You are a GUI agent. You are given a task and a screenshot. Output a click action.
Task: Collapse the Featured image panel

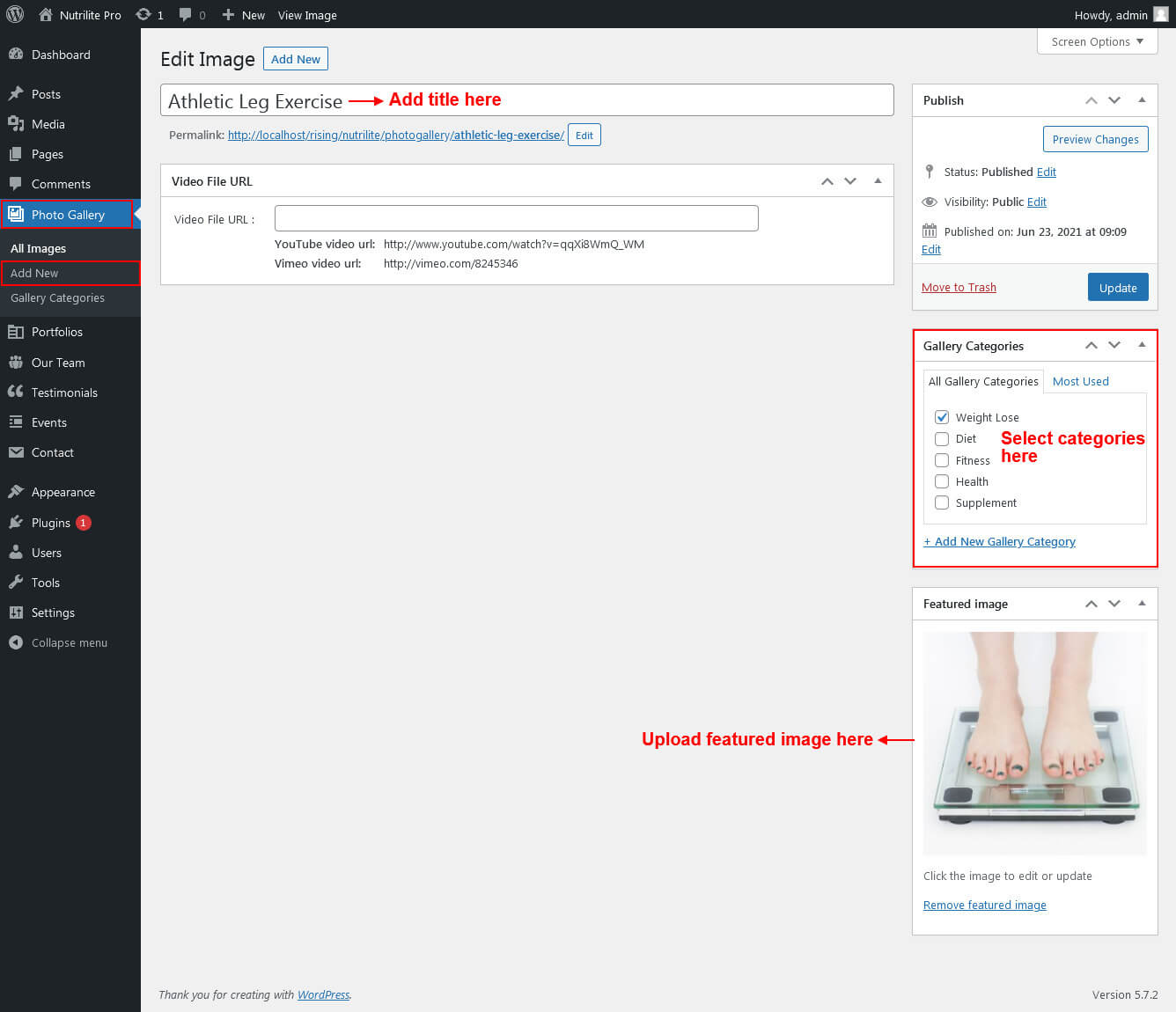click(x=1142, y=604)
